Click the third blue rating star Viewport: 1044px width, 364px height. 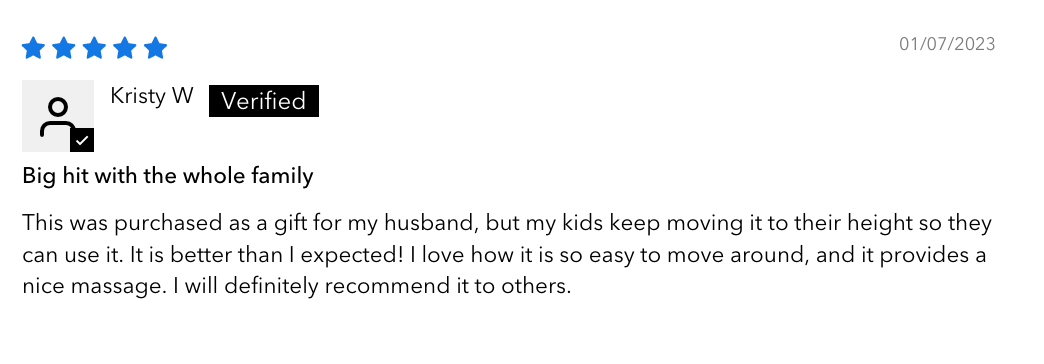point(95,49)
